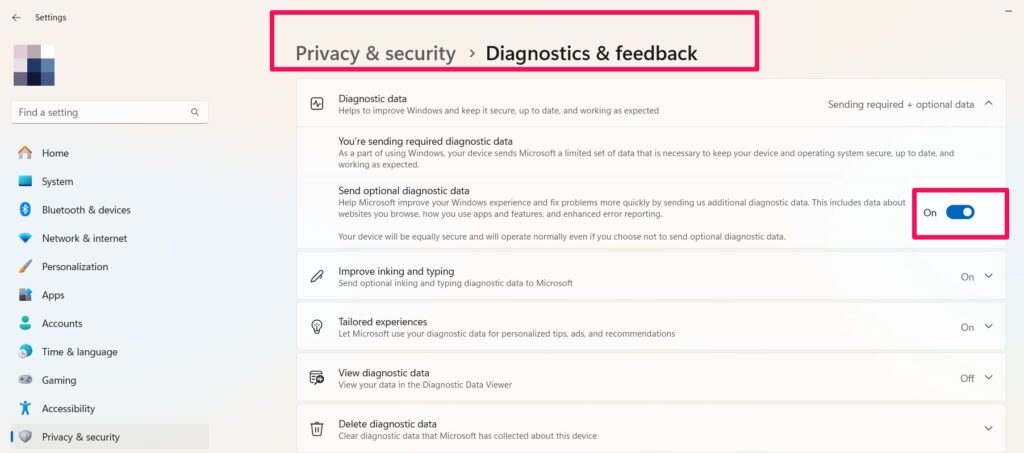This screenshot has width=1024, height=453.
Task: Expand View diagnostic data options
Action: 989,378
